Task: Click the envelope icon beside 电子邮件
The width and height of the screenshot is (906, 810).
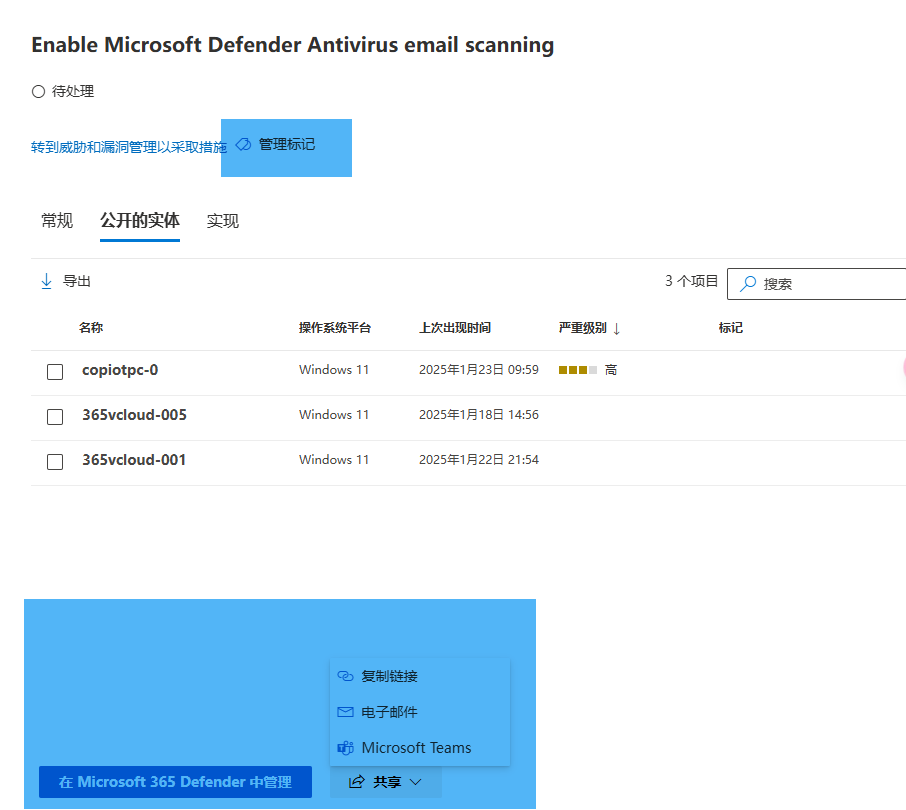Action: [345, 712]
